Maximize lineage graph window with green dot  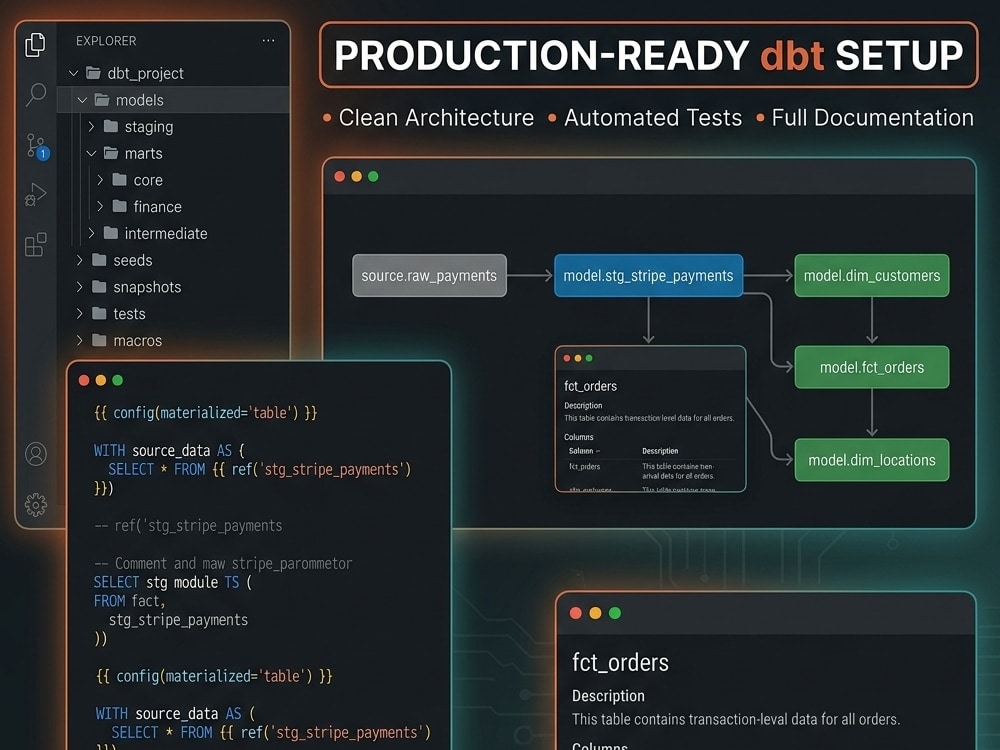click(373, 177)
